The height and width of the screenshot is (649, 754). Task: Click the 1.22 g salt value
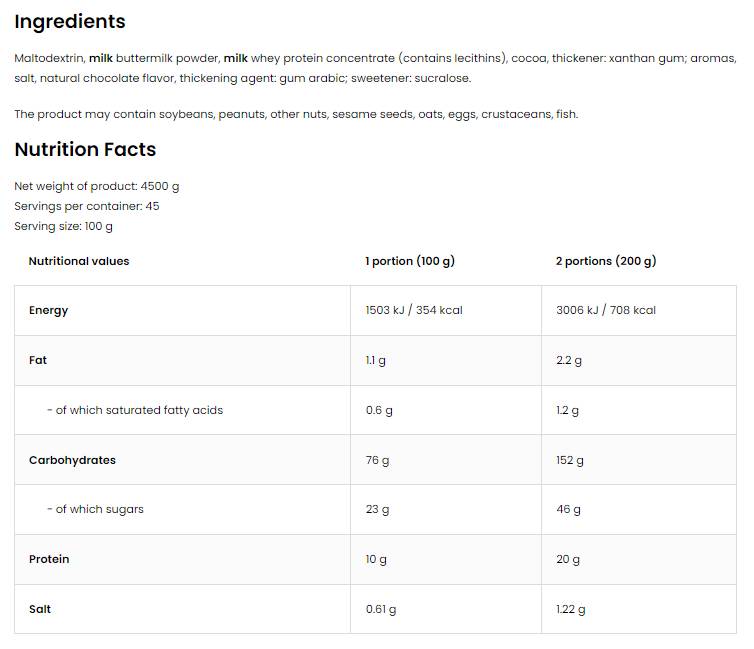pos(571,609)
